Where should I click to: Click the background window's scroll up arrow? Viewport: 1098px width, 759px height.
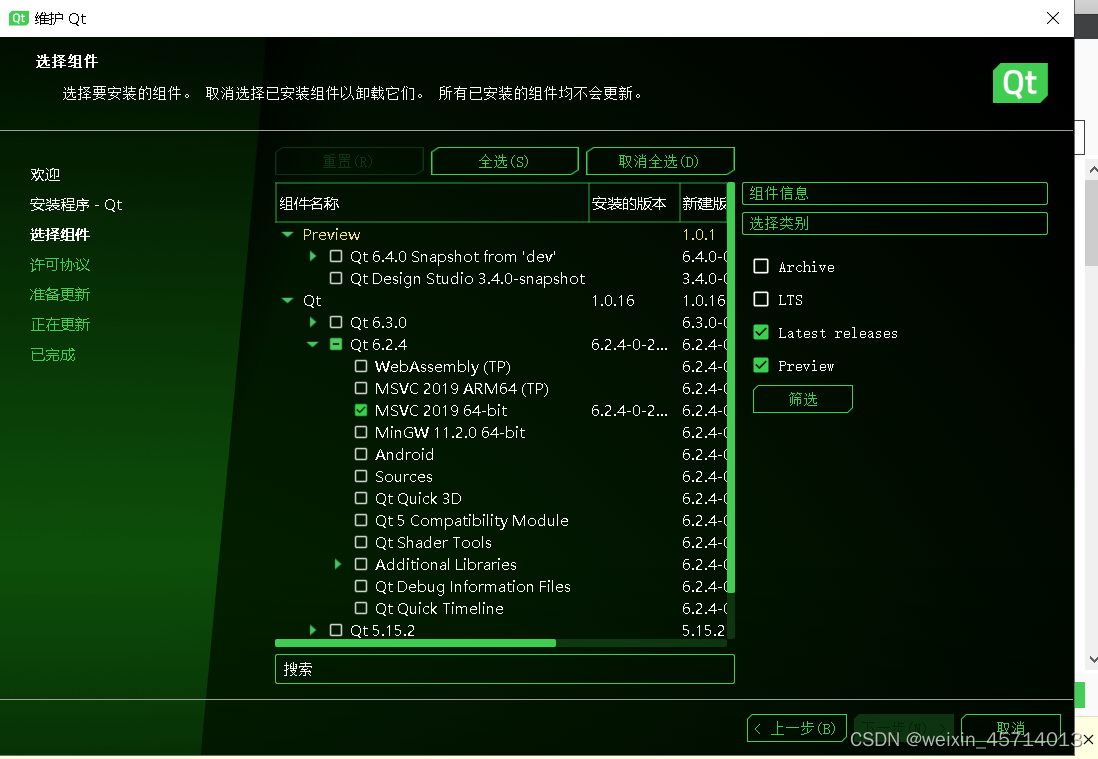(1092, 169)
